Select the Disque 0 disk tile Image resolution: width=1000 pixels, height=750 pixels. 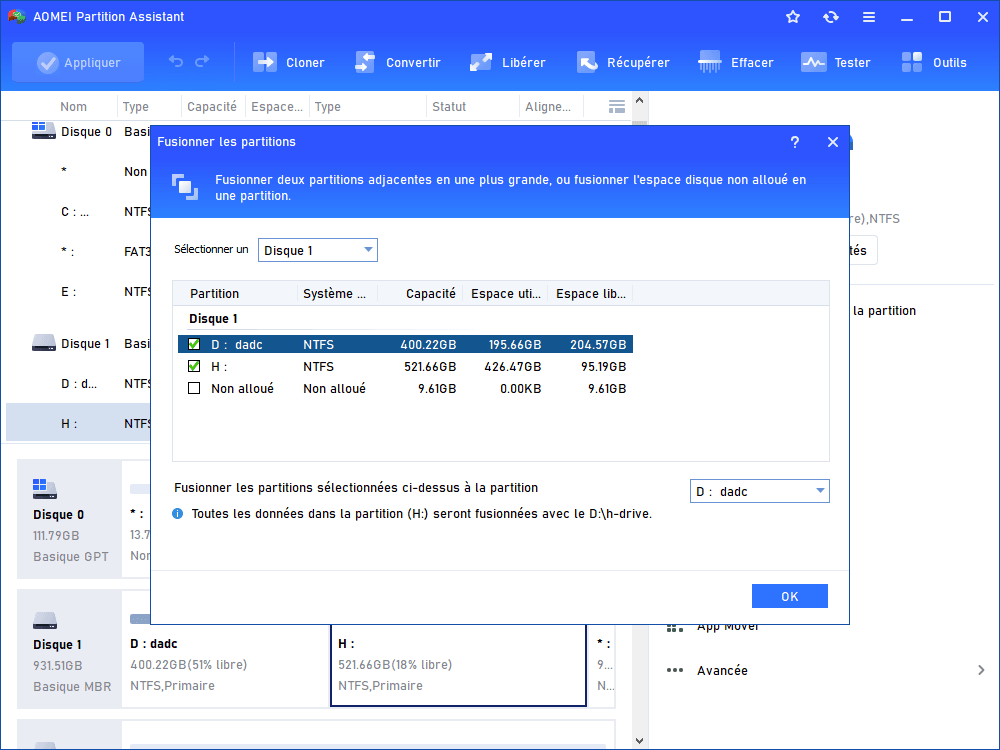coord(70,519)
